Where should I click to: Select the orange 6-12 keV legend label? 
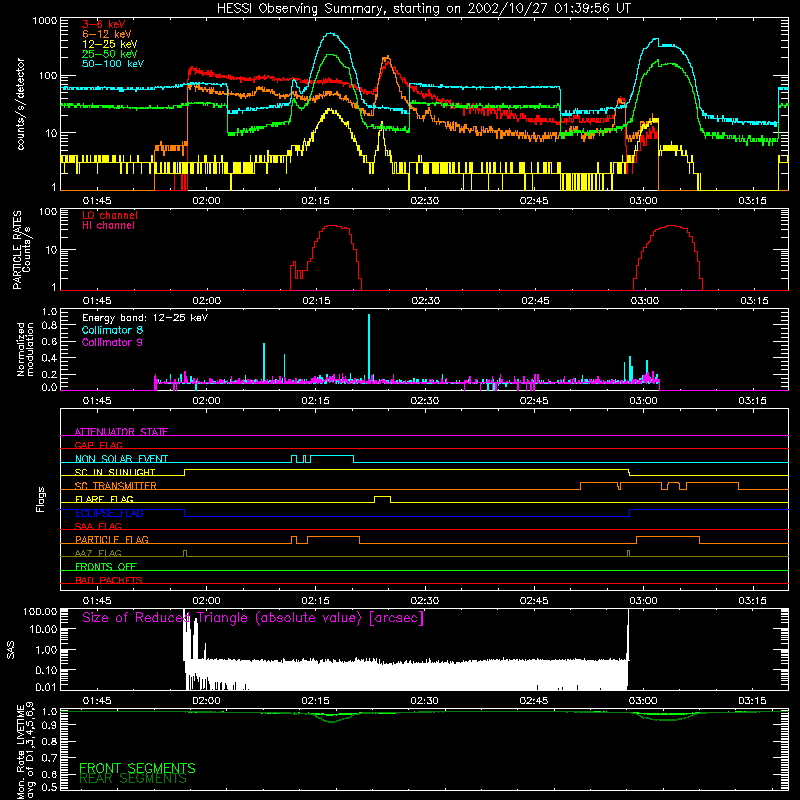(x=107, y=34)
